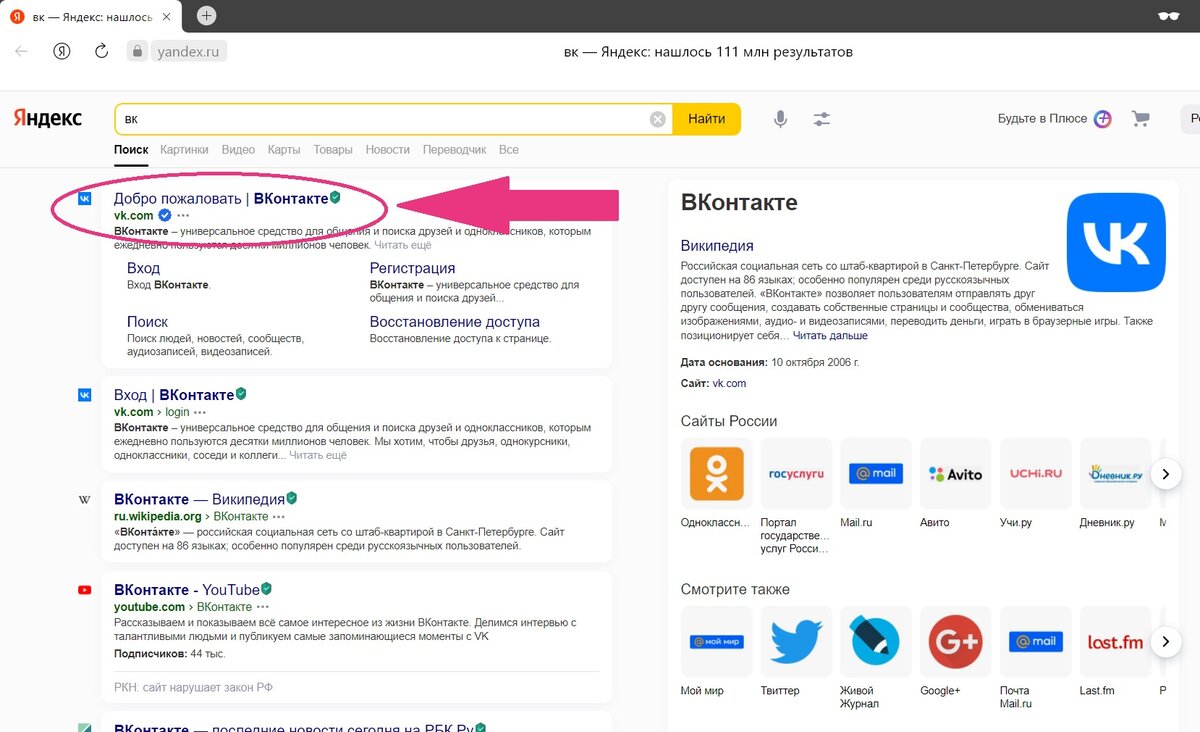Open three-dot menu next to vk.com first result
Image resolution: width=1200 pixels, height=732 pixels.
pyautogui.click(x=183, y=215)
